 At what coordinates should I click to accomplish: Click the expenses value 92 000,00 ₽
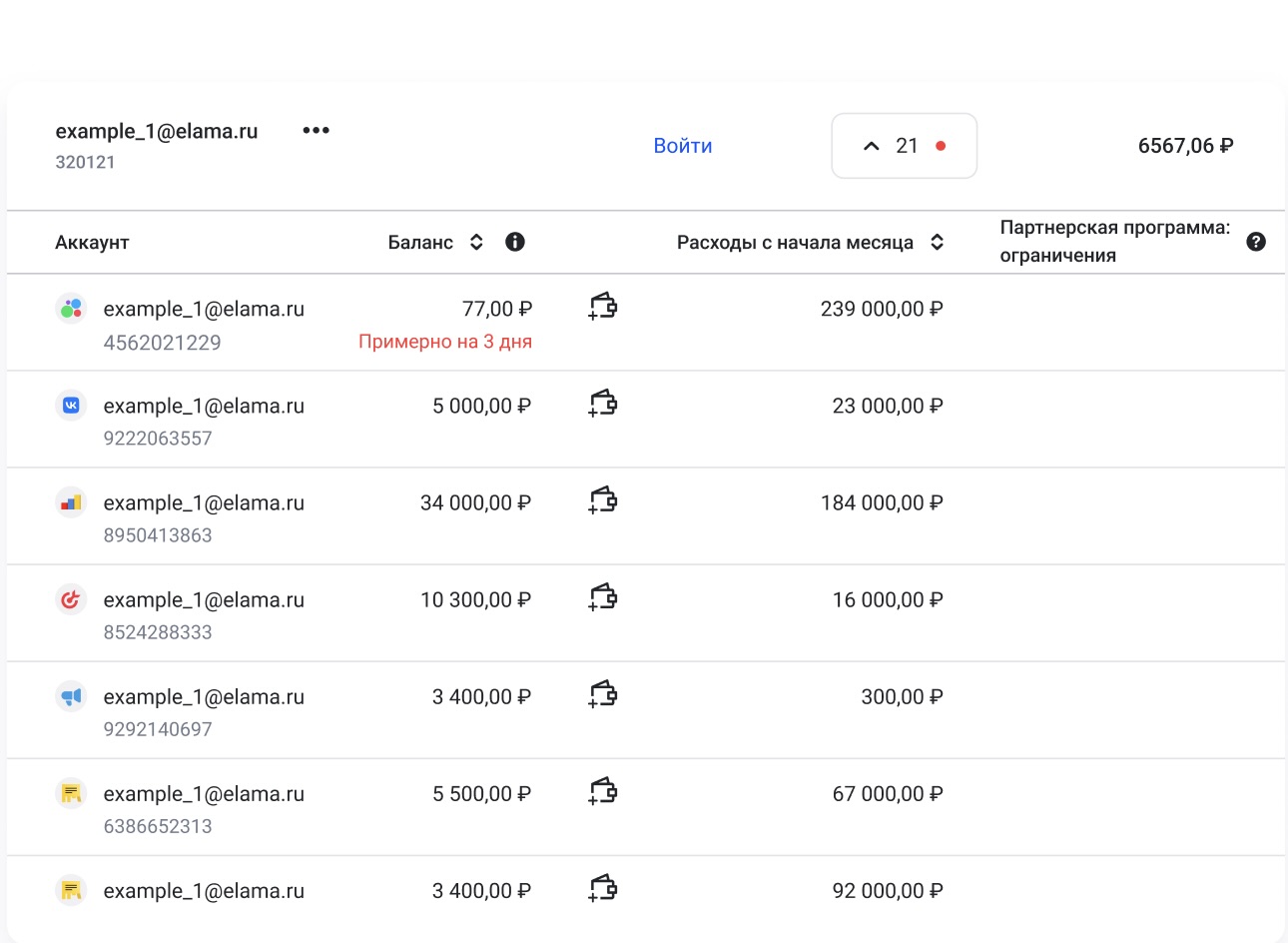[888, 891]
